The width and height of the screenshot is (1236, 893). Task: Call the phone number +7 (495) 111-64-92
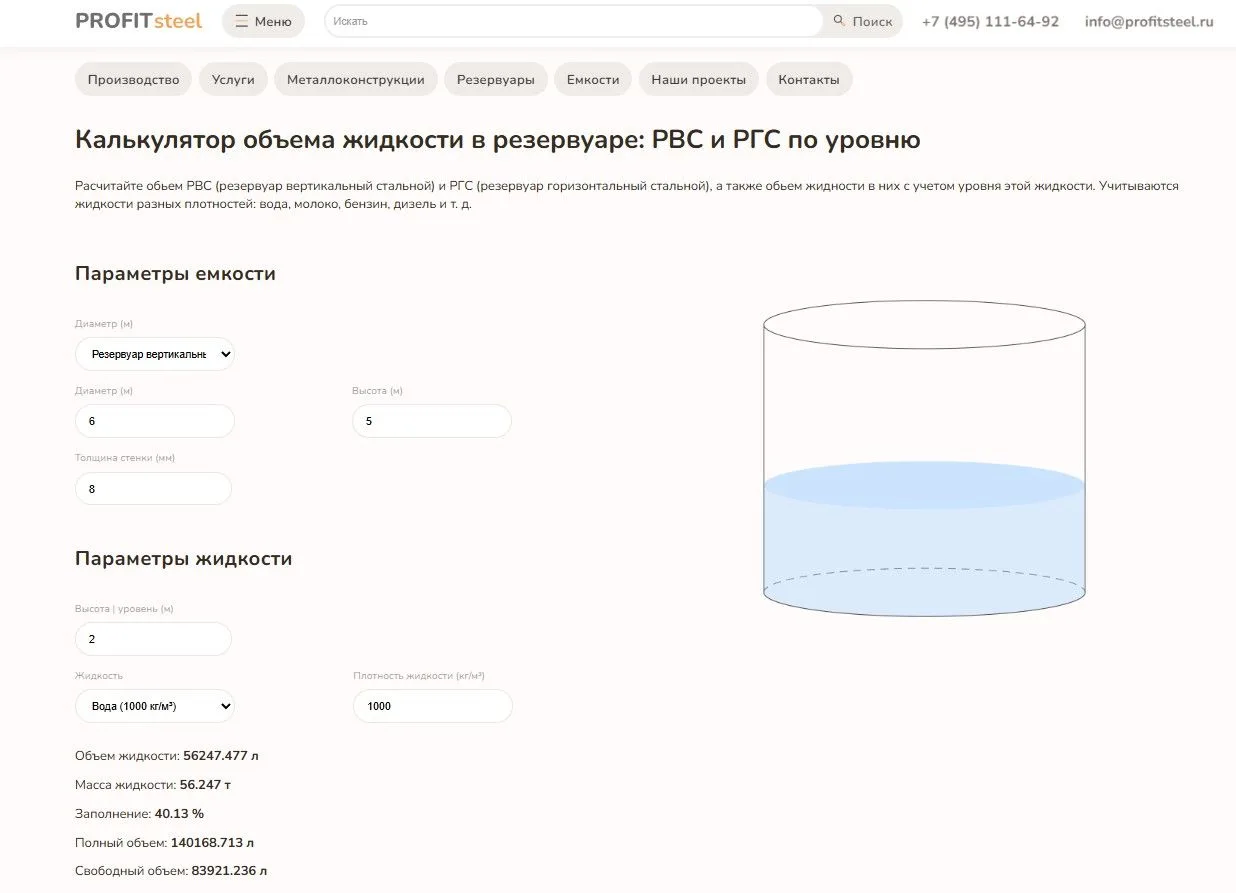[990, 21]
